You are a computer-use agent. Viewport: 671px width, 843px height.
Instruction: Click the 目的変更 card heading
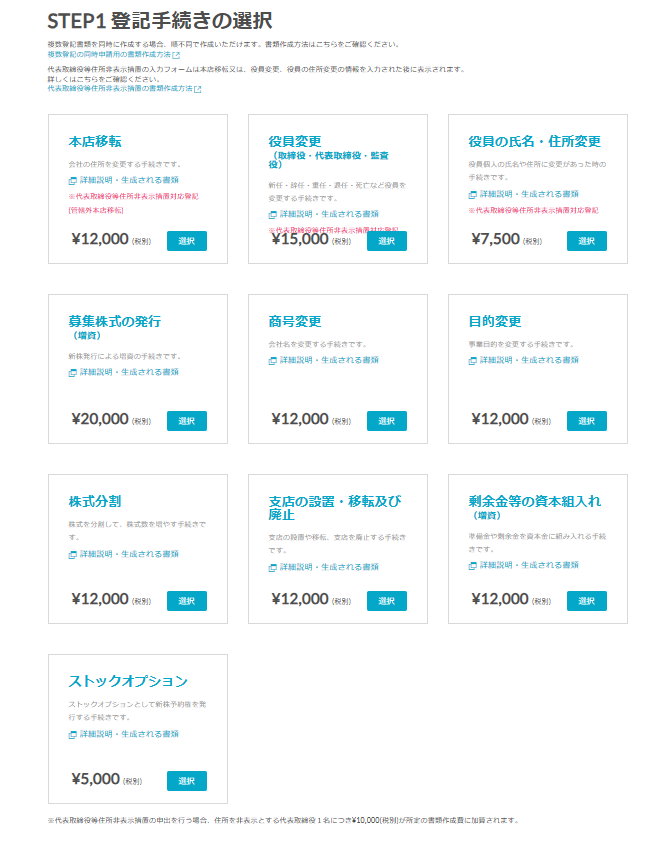(x=495, y=322)
